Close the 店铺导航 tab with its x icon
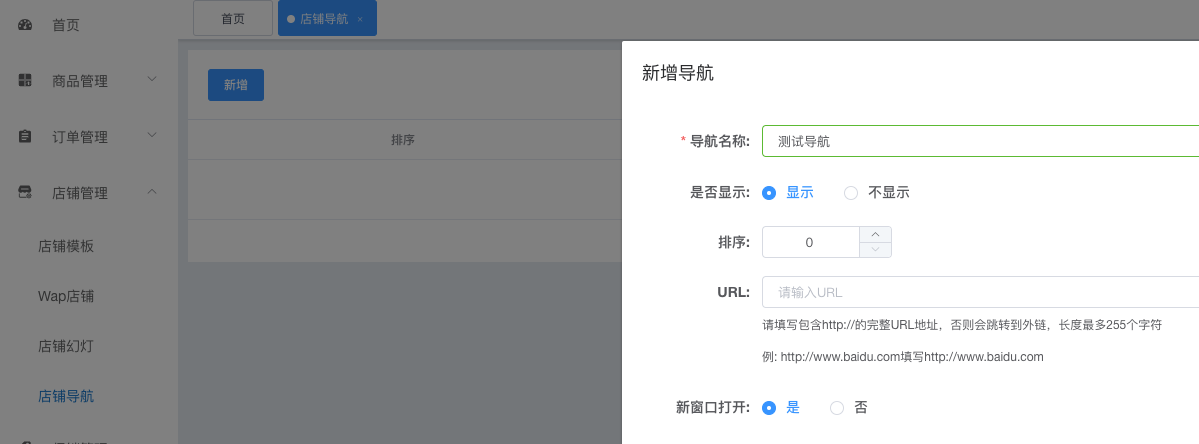 [x=360, y=19]
